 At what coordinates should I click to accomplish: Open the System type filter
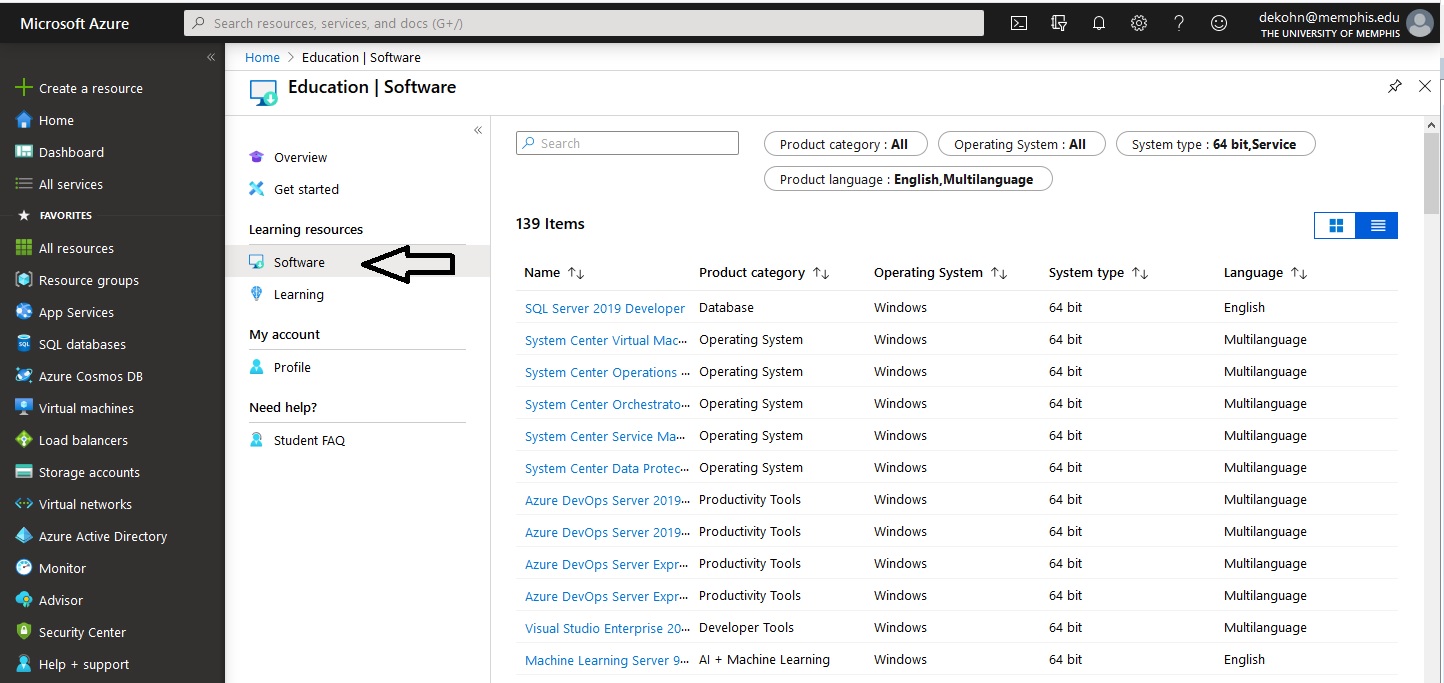point(1215,144)
